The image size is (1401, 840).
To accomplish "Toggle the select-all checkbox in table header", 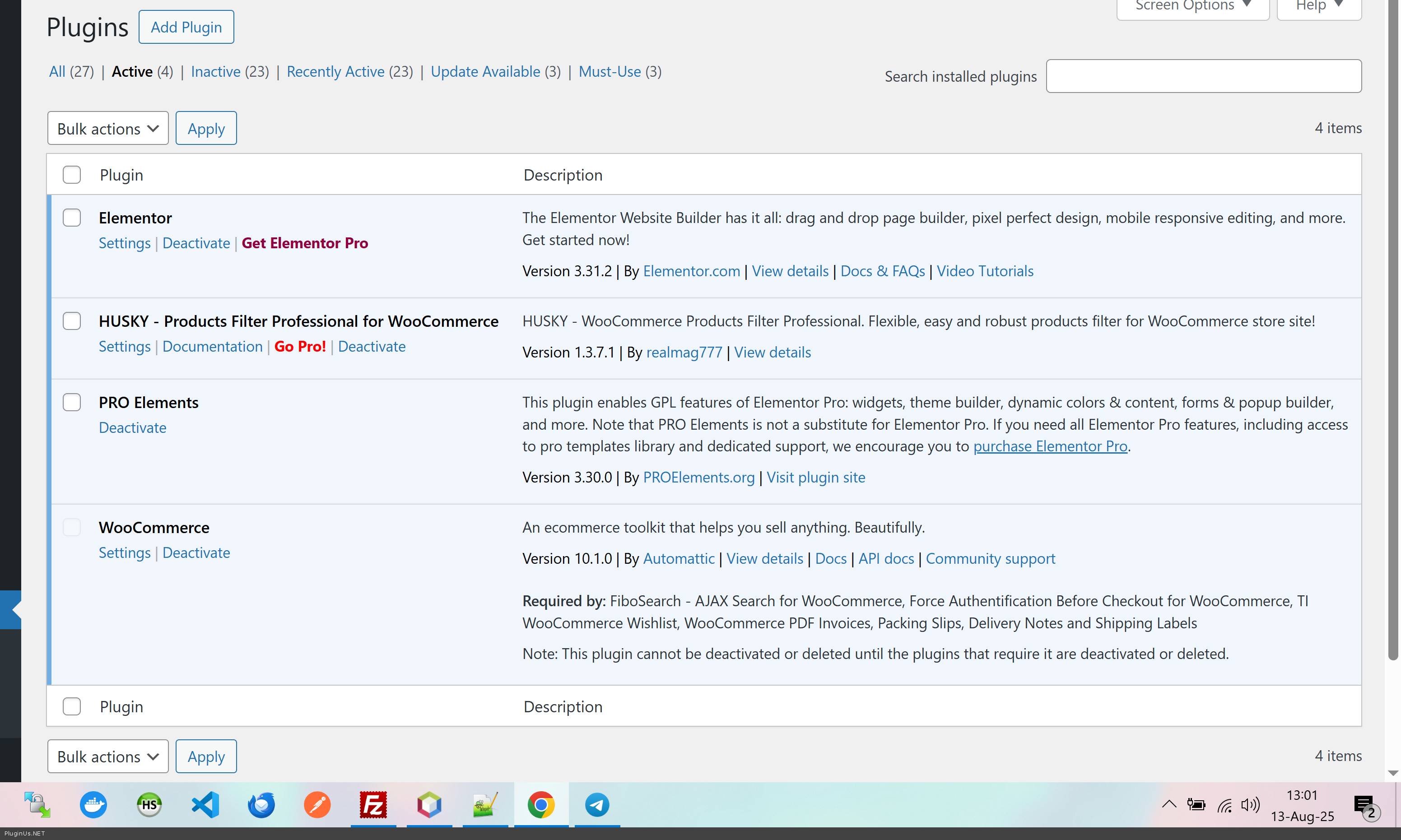I will (72, 175).
